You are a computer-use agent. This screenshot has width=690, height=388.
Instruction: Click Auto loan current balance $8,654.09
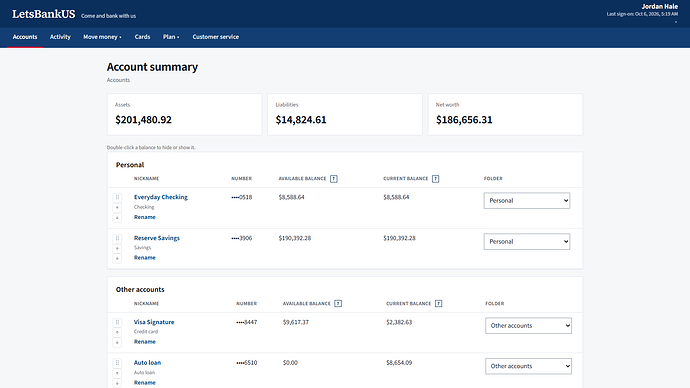point(399,362)
